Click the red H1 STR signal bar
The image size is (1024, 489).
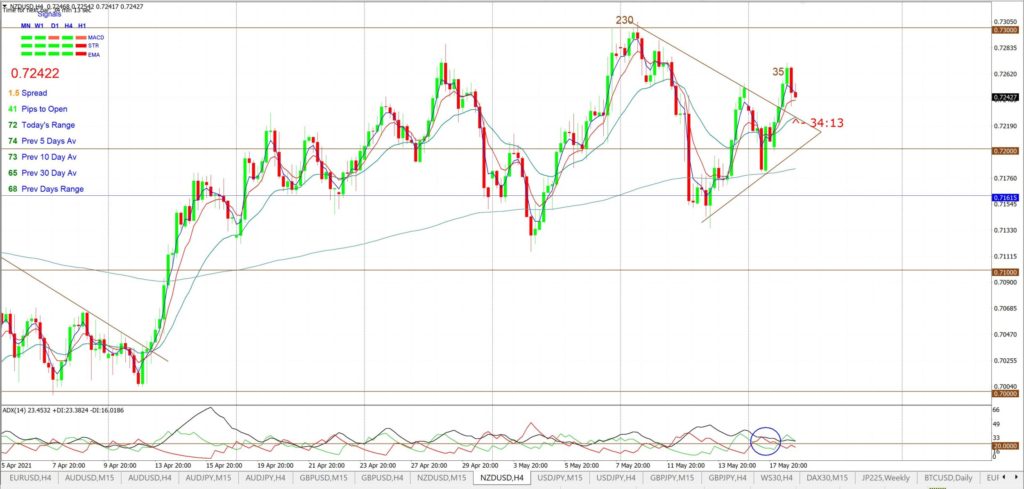(82, 46)
